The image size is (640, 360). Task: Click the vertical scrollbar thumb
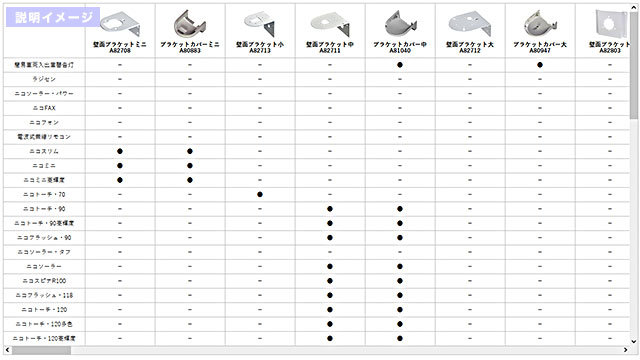click(634, 65)
